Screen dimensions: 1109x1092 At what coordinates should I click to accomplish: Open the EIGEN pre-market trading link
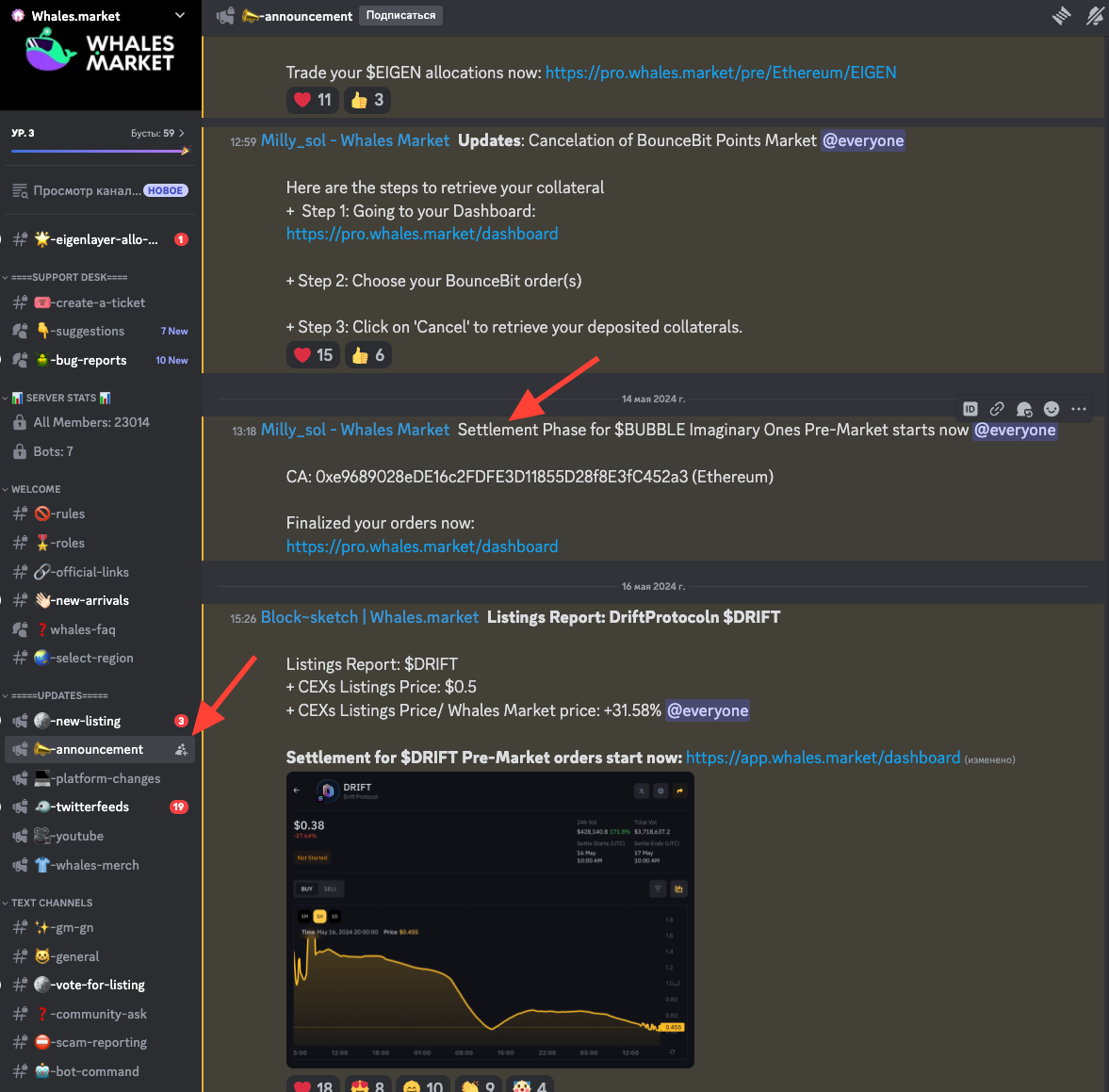(x=721, y=73)
